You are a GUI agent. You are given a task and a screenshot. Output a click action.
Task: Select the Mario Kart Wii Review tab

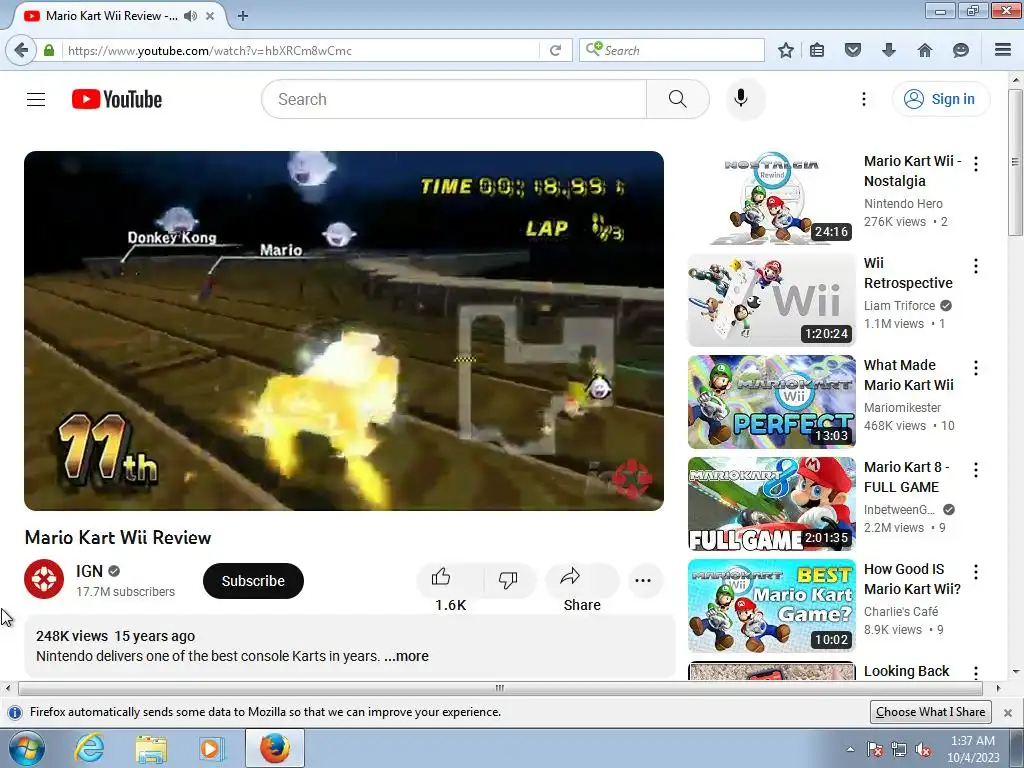[x=112, y=16]
